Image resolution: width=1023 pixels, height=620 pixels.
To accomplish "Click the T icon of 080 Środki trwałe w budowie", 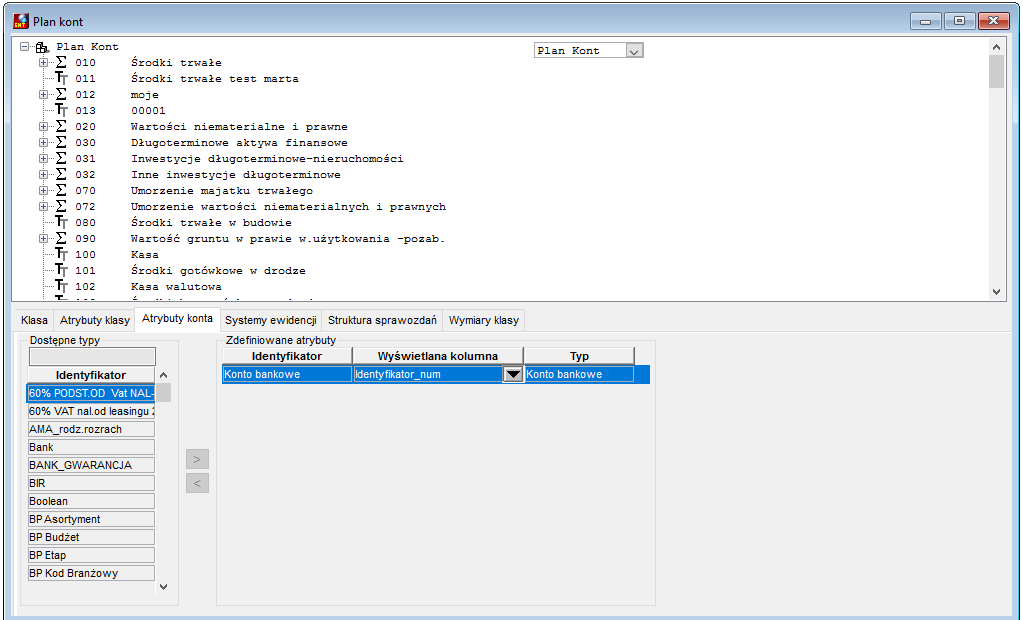I will [61, 223].
